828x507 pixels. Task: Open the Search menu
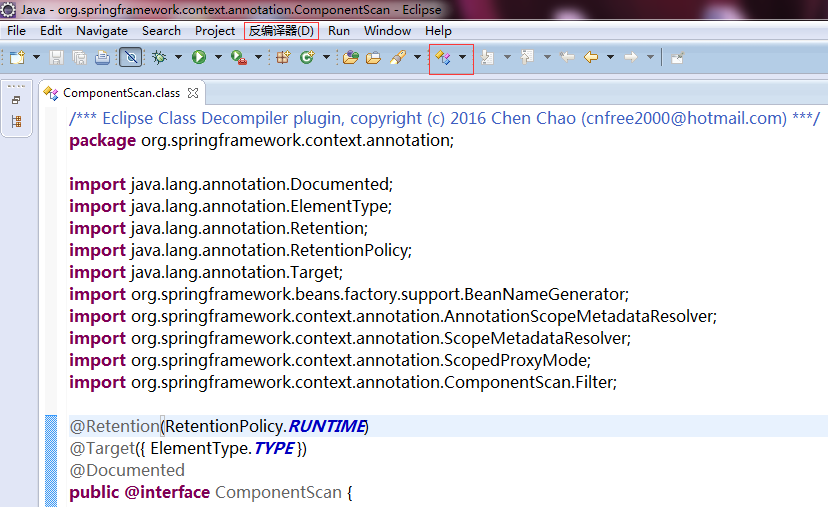161,31
